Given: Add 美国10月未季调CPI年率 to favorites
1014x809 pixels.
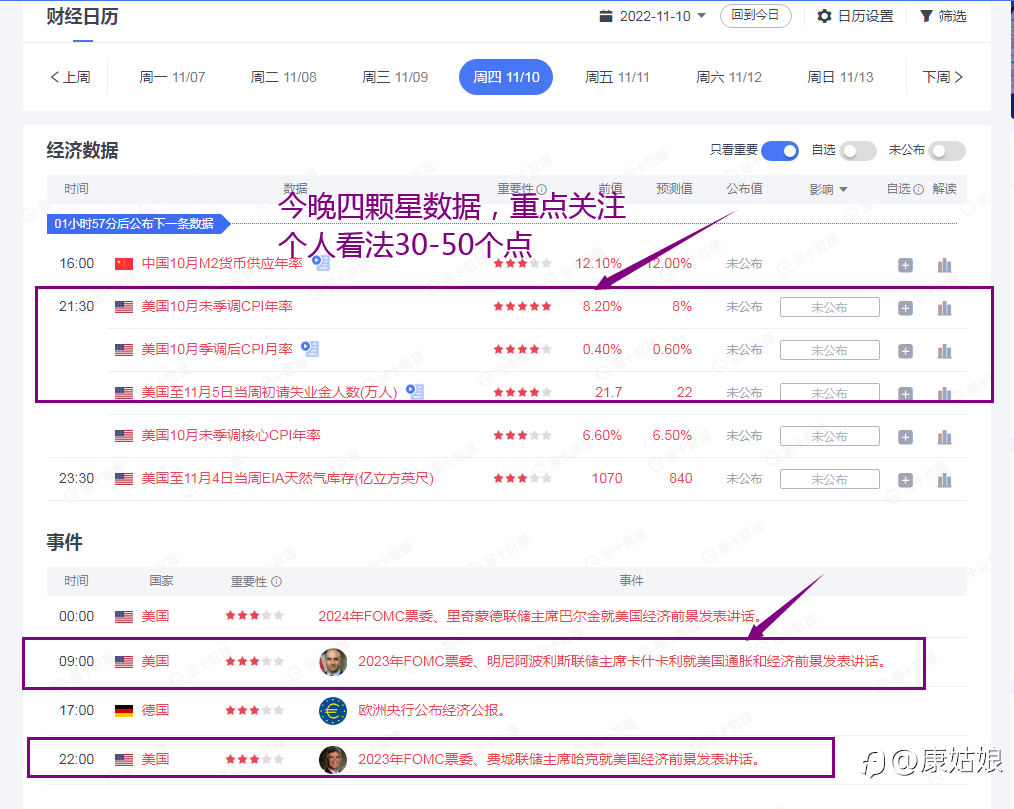Looking at the screenshot, I should point(905,308).
